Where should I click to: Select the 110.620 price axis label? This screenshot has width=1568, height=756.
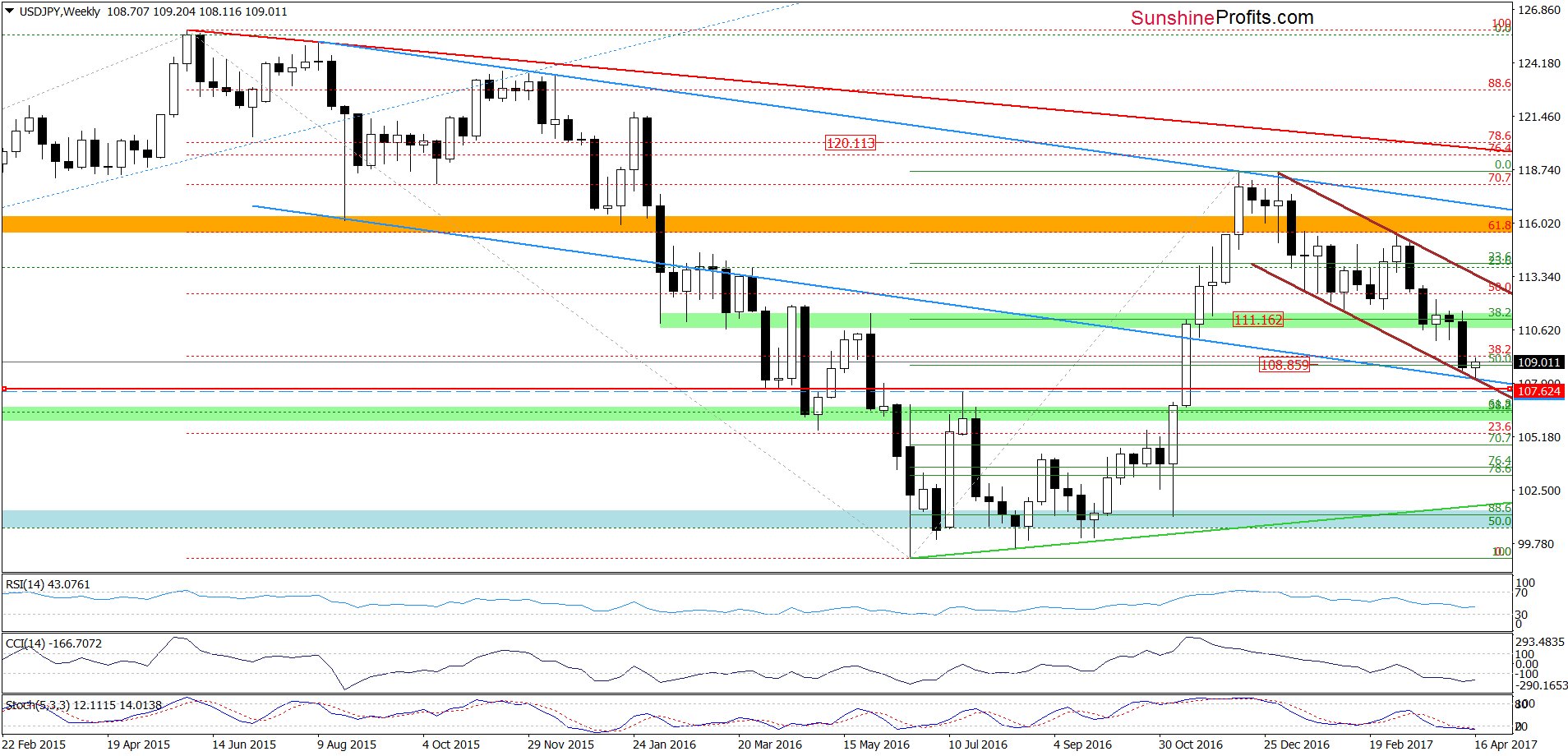[1538, 330]
